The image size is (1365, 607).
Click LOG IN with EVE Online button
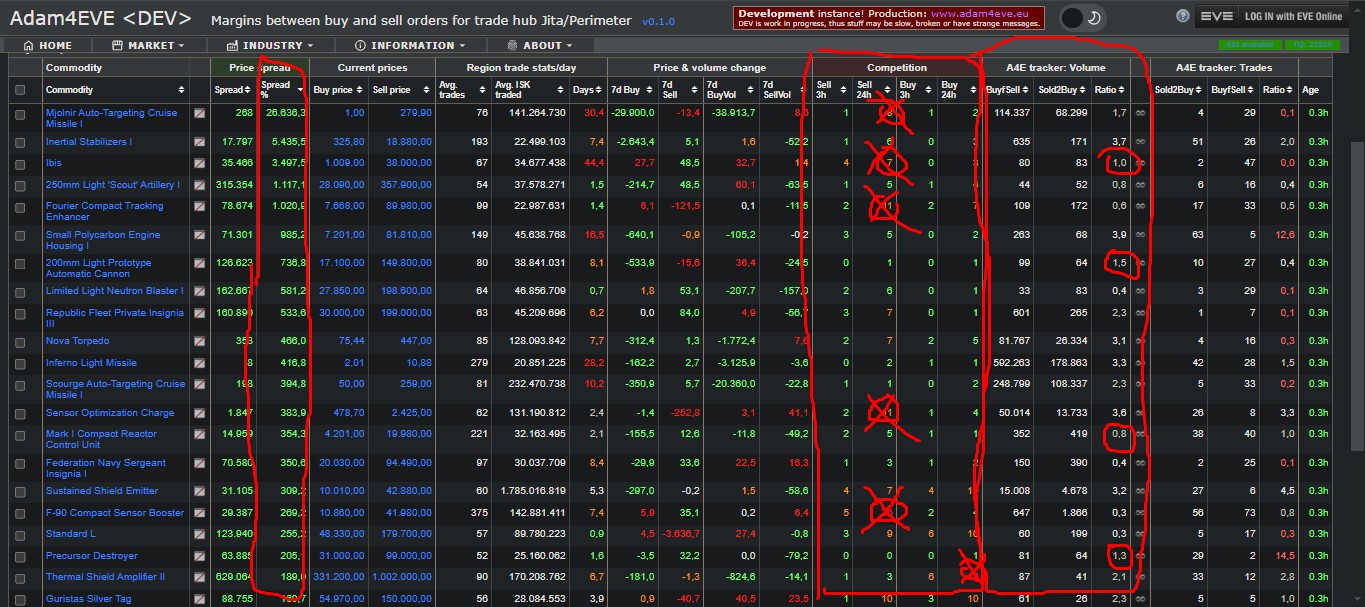pos(1293,17)
